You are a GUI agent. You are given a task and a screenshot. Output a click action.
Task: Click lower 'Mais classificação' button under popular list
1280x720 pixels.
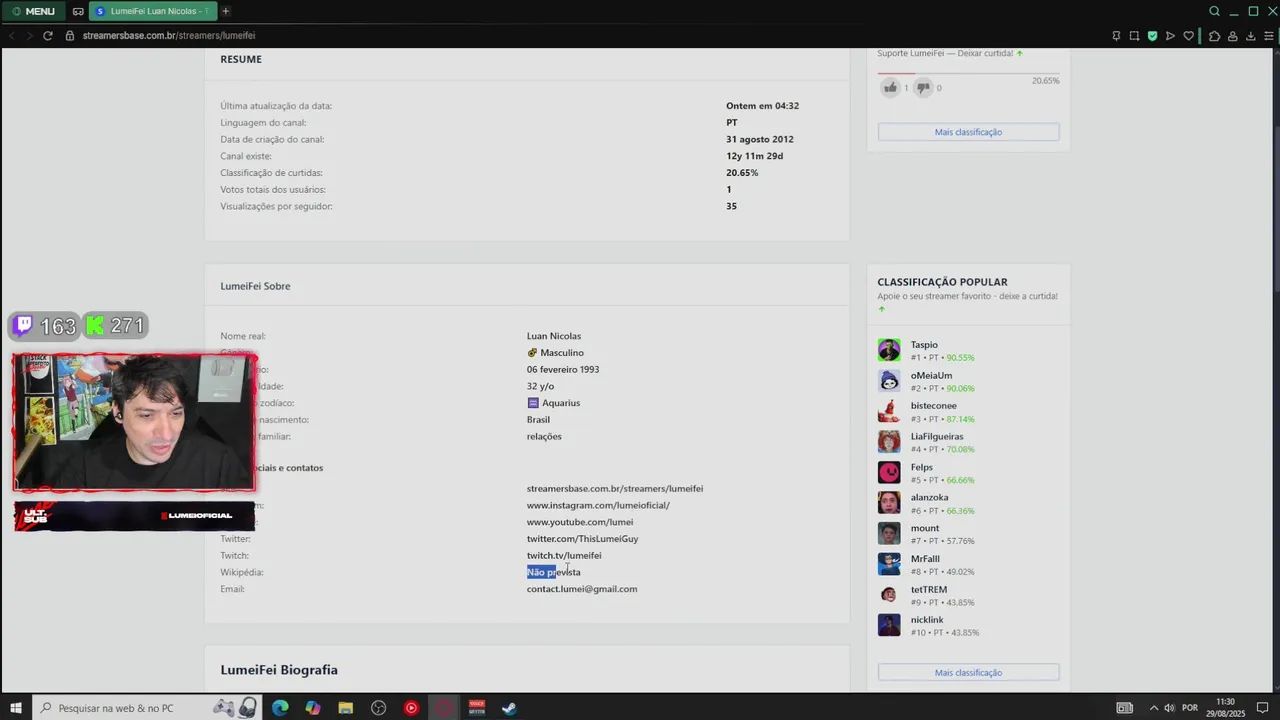click(968, 672)
